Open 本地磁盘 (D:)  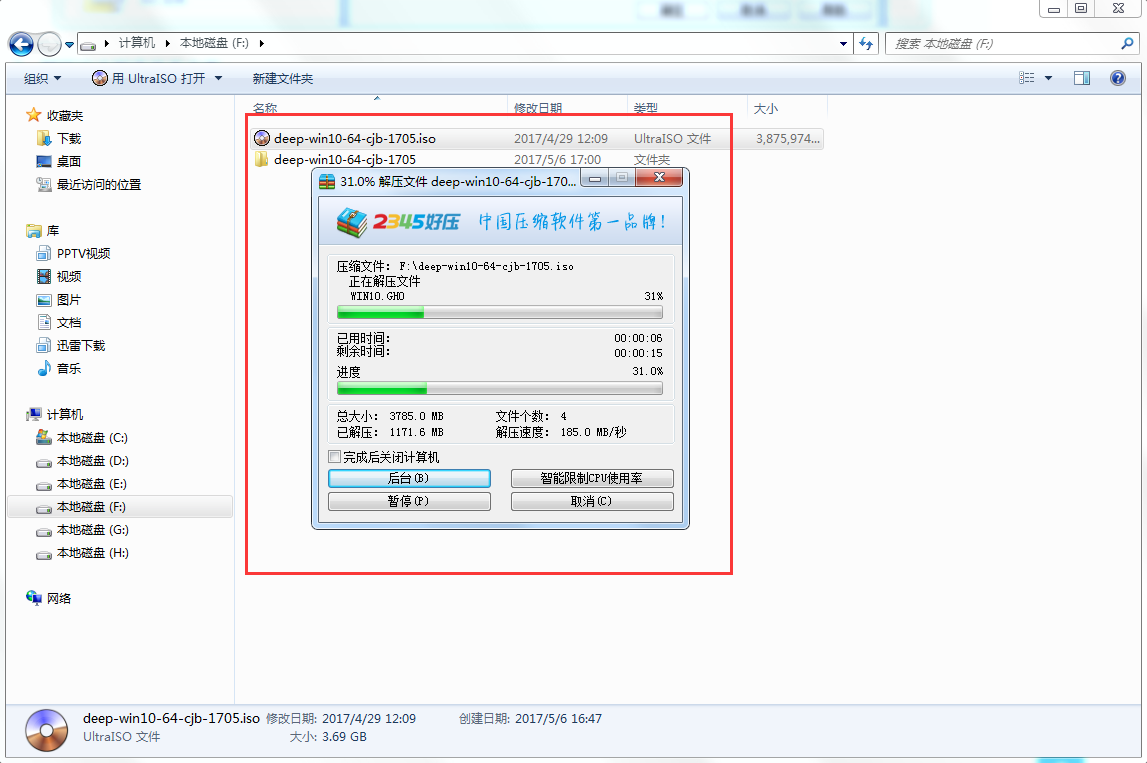pos(82,461)
